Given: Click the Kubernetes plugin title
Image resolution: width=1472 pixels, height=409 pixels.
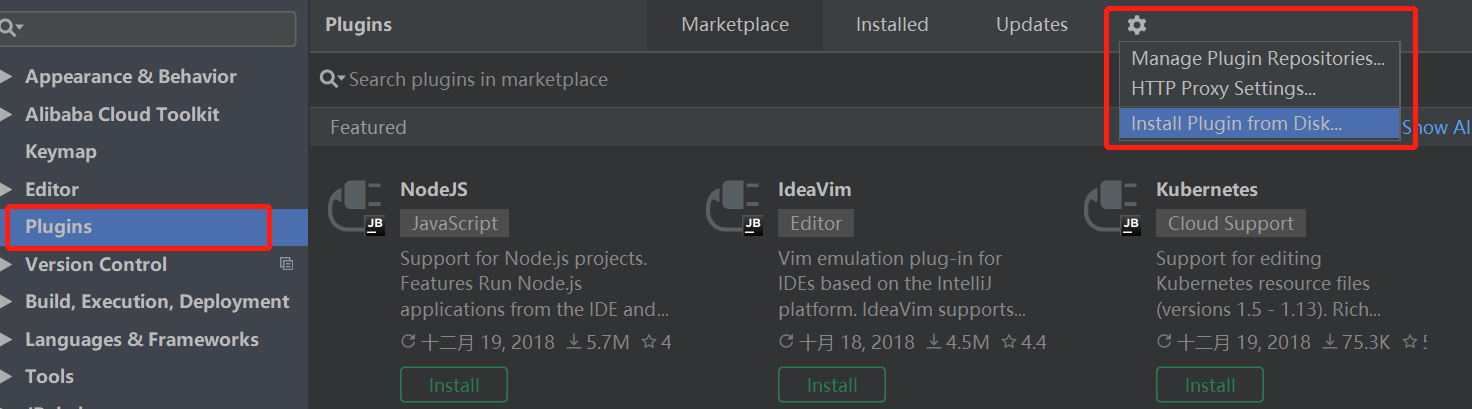Looking at the screenshot, I should pyautogui.click(x=1207, y=189).
